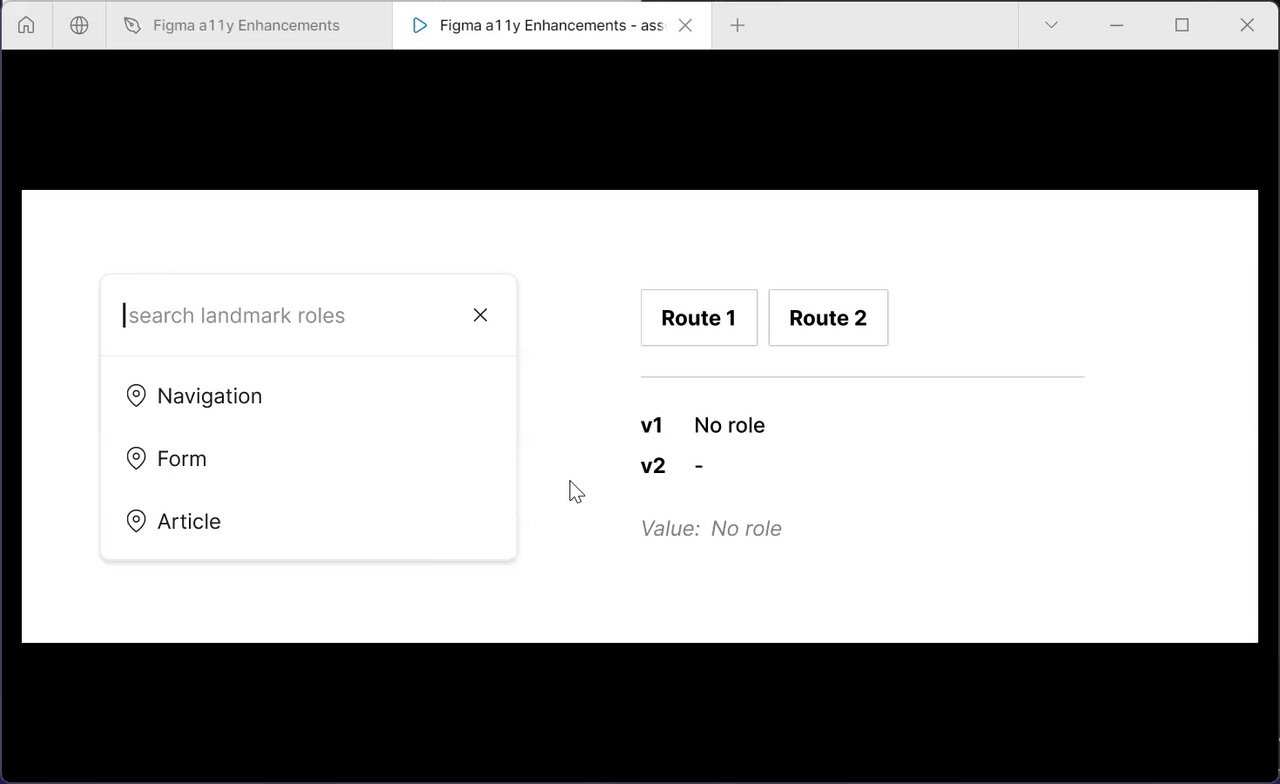Choose the Form landmark role
This screenshot has width=1280, height=784.
182,459
